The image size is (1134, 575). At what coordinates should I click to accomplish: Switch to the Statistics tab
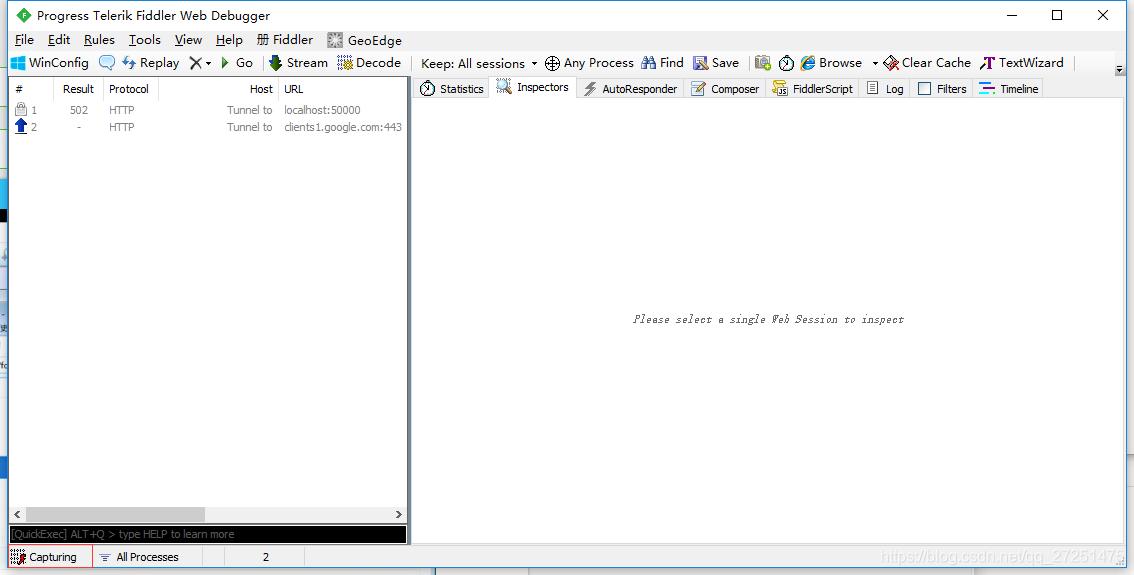(451, 89)
